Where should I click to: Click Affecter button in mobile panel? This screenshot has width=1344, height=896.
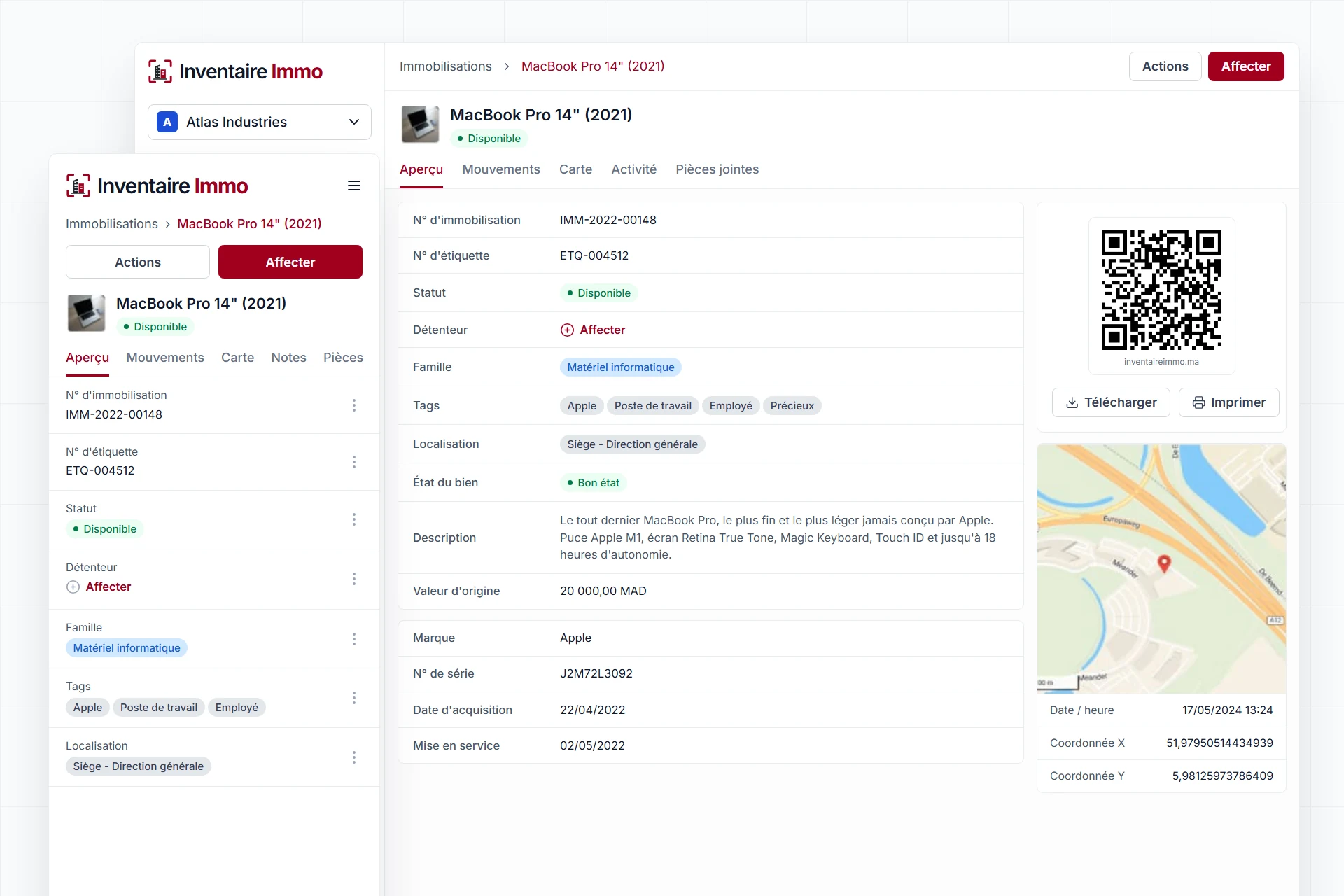point(290,262)
